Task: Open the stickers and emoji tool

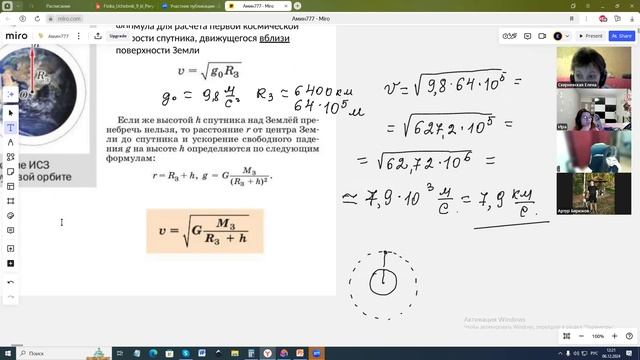Action: click(x=11, y=216)
